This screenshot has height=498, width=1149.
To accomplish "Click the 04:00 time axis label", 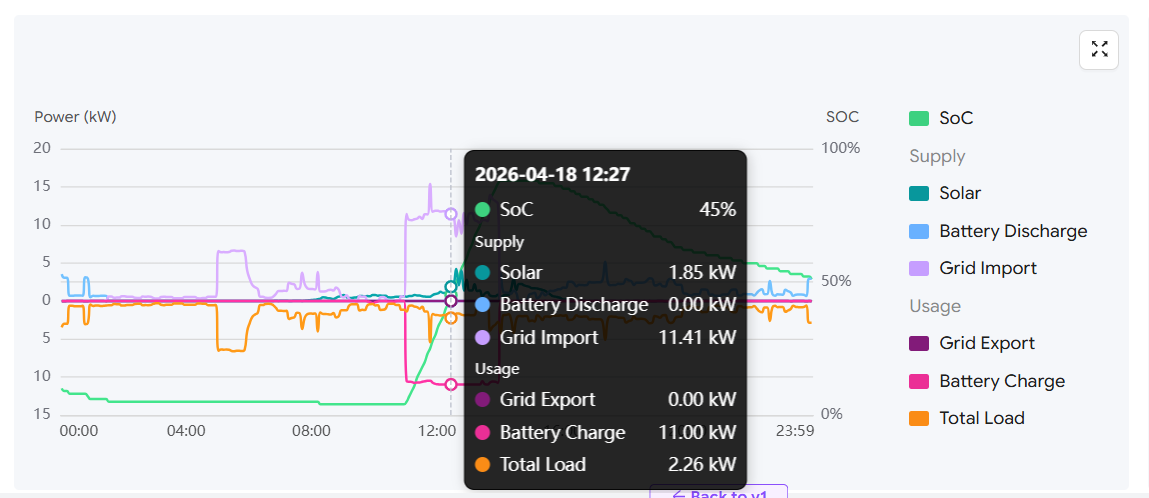I will coord(186,431).
